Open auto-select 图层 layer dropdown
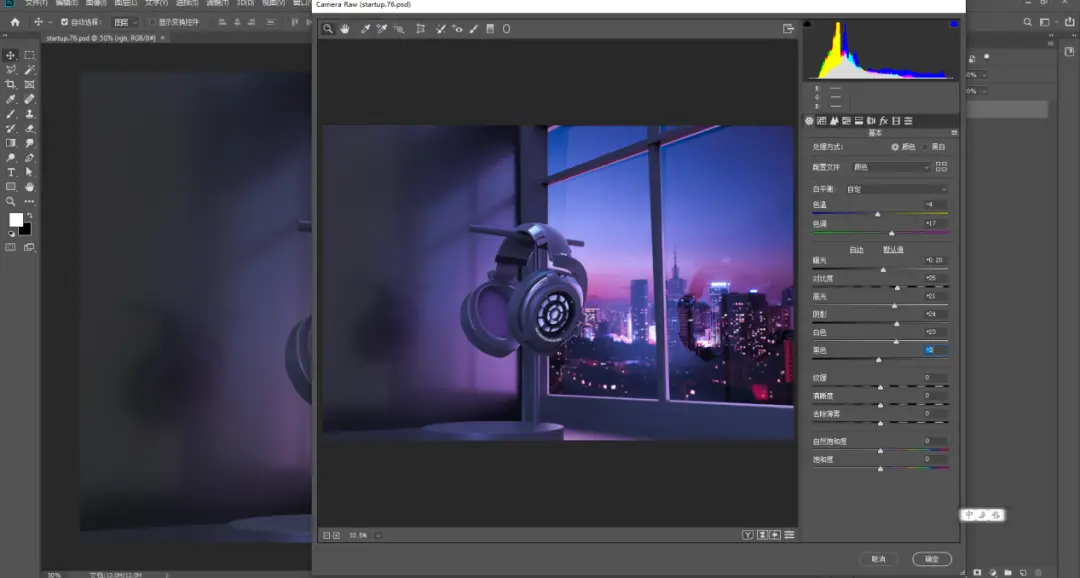This screenshot has height=578, width=1080. [x=125, y=22]
